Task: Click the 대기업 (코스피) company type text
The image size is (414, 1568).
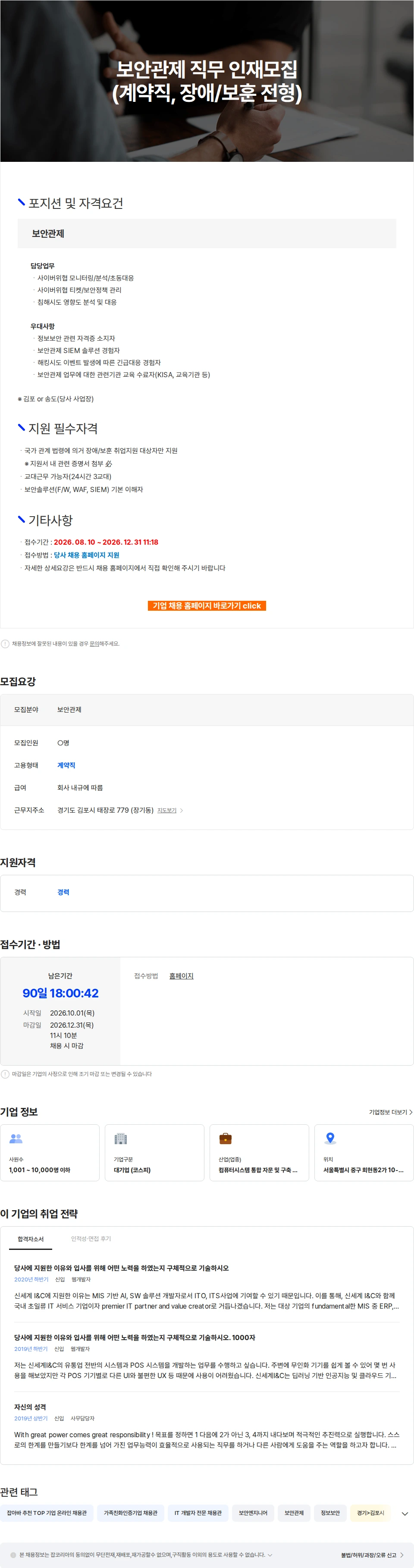Action: [132, 1169]
